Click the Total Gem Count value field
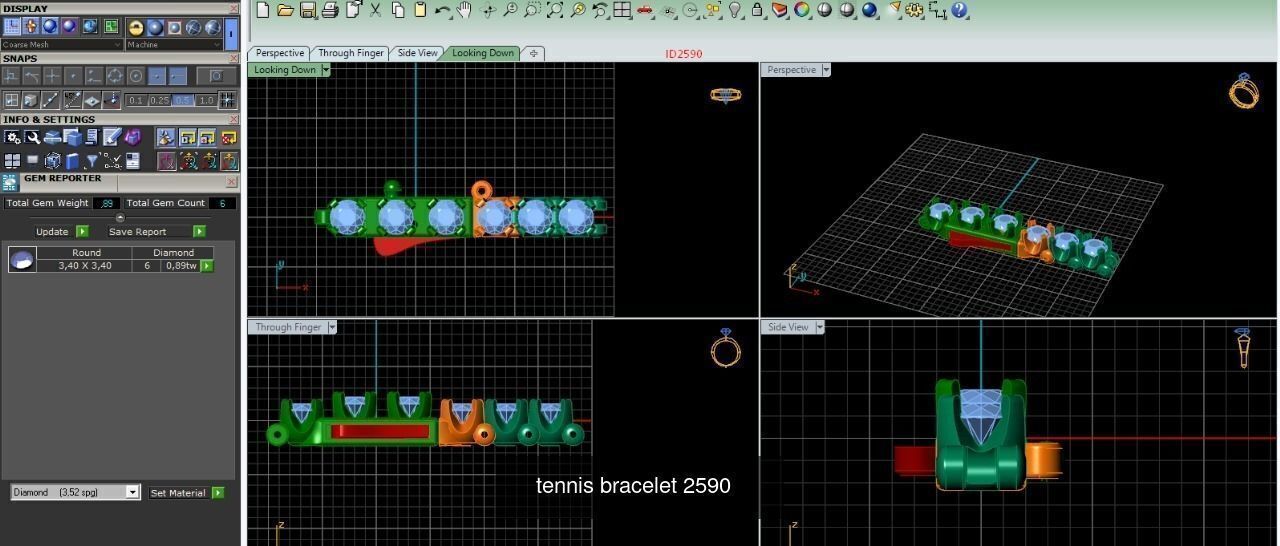The image size is (1280, 546). tap(222, 203)
